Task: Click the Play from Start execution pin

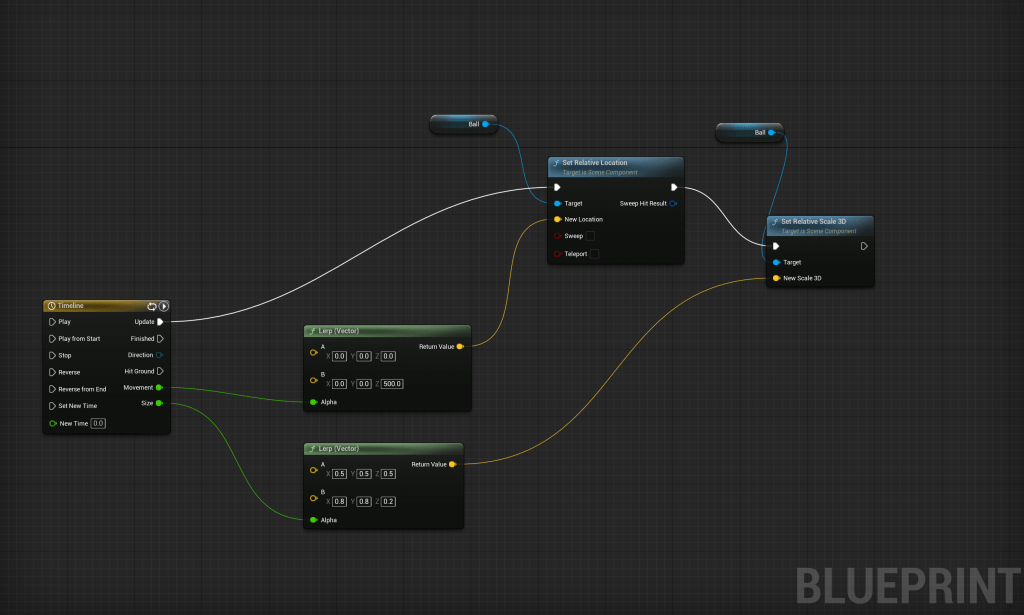Action: 52,339
